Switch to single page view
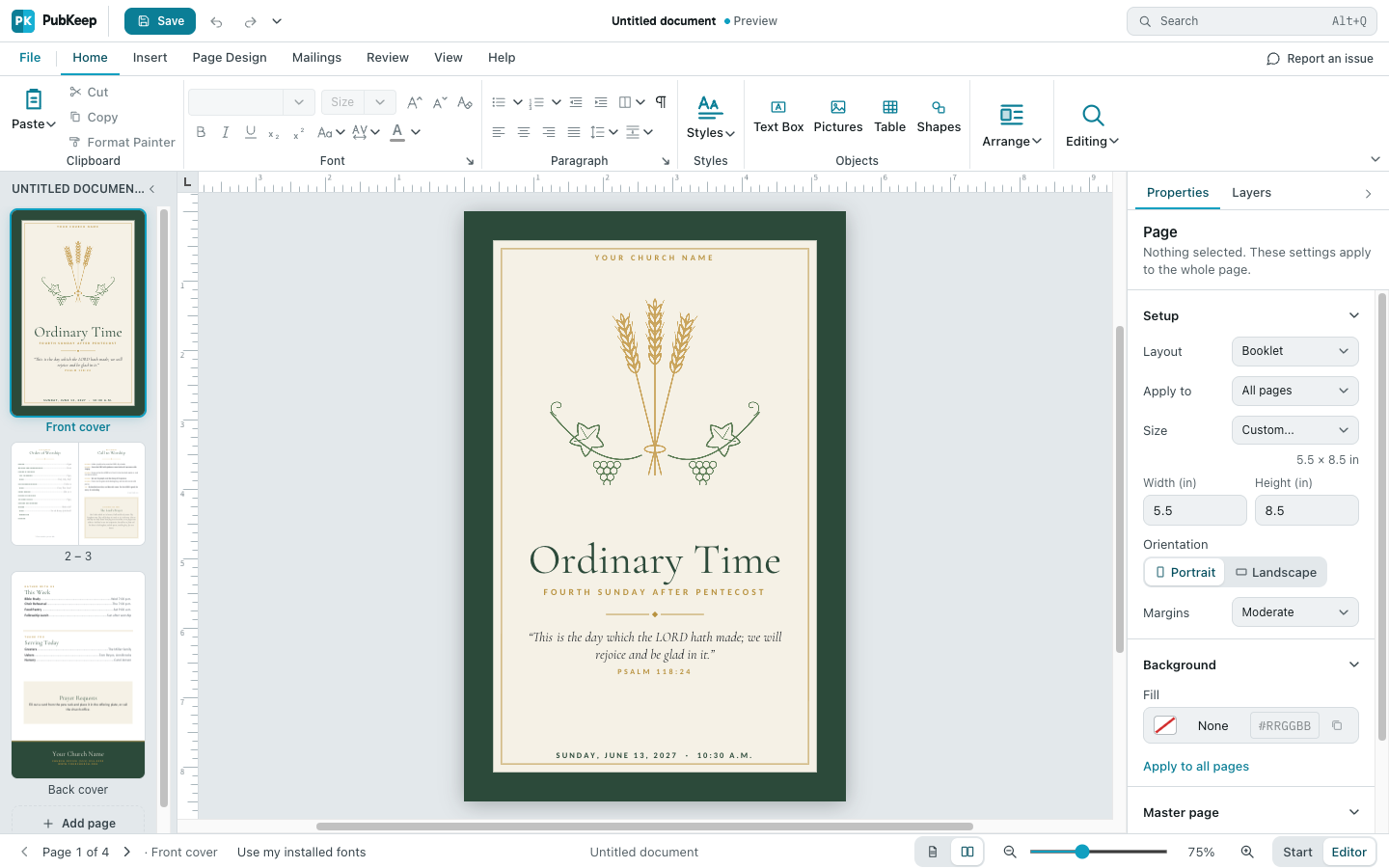This screenshot has height=868, width=1389. [x=933, y=852]
